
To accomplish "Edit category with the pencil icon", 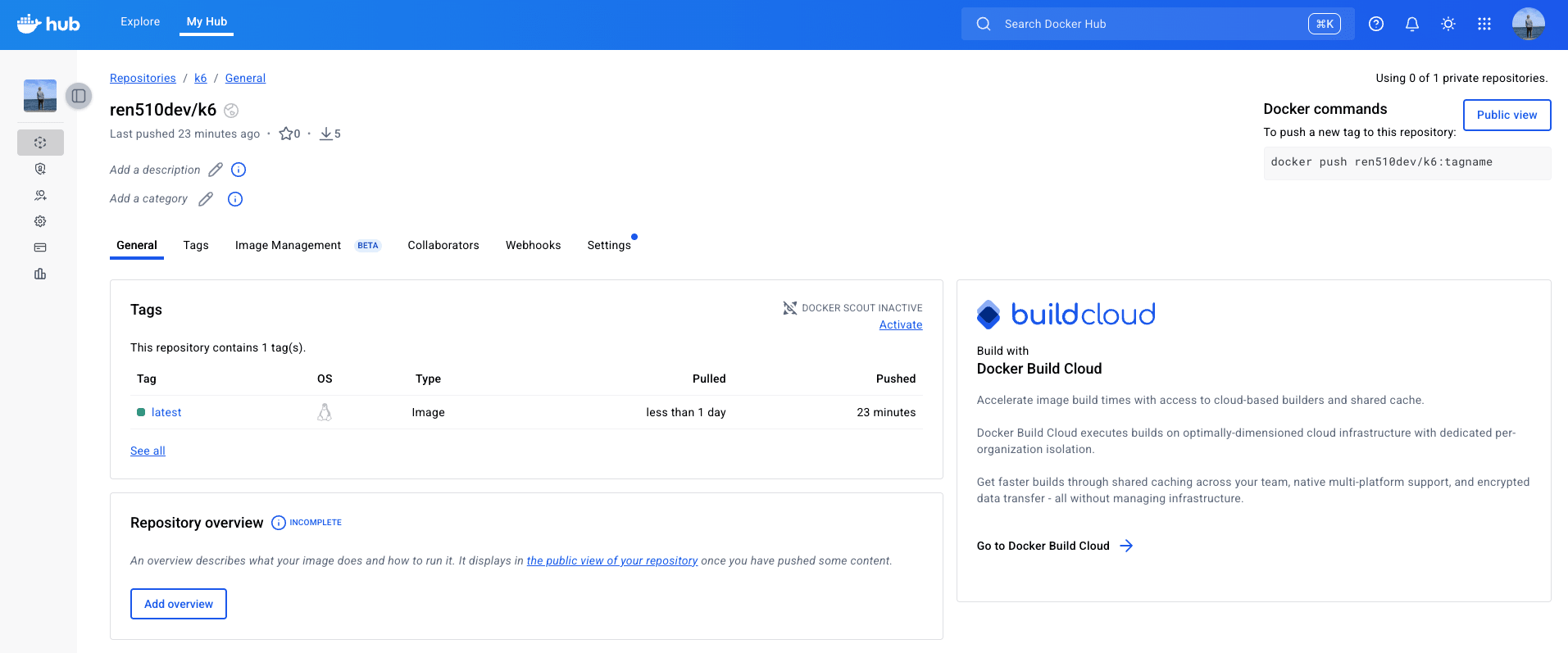I will coord(206,199).
